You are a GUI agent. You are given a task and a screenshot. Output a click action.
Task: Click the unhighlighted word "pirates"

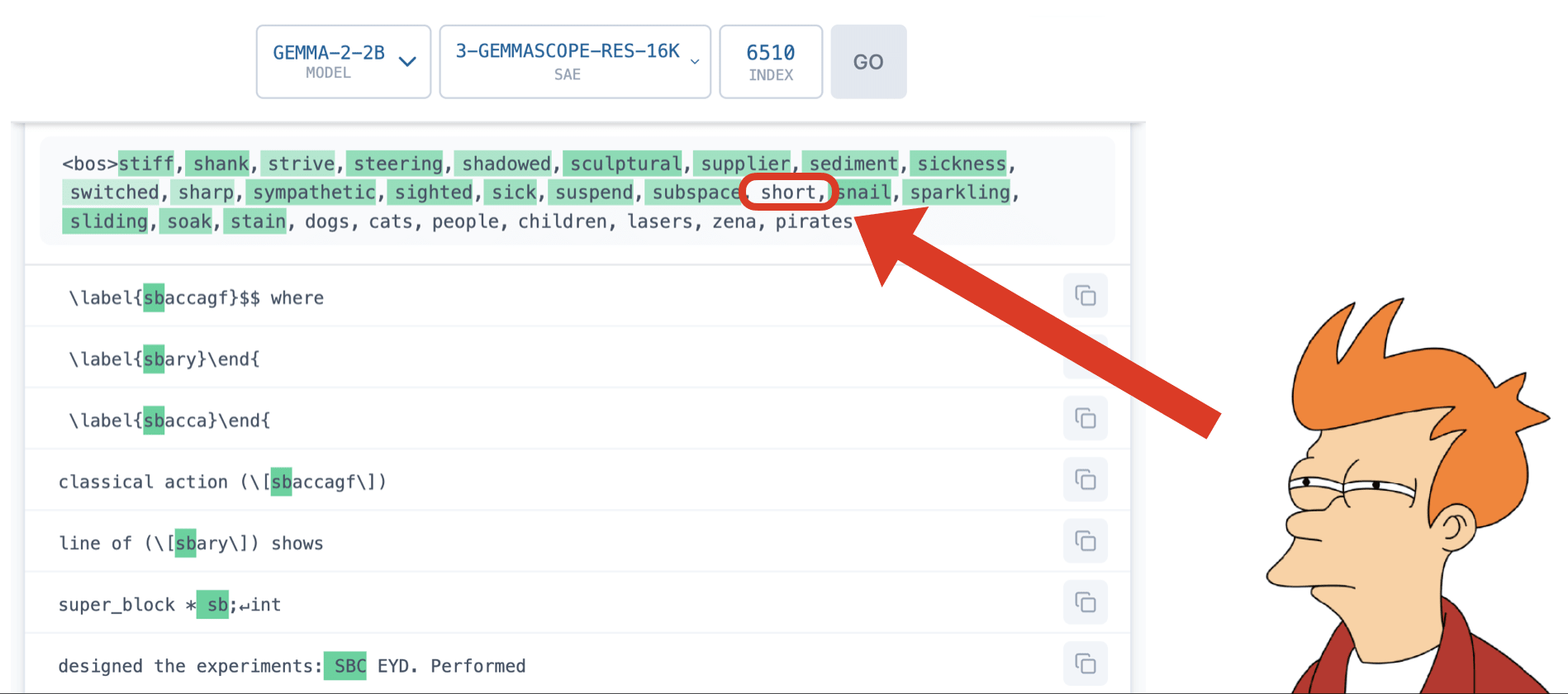tap(813, 221)
